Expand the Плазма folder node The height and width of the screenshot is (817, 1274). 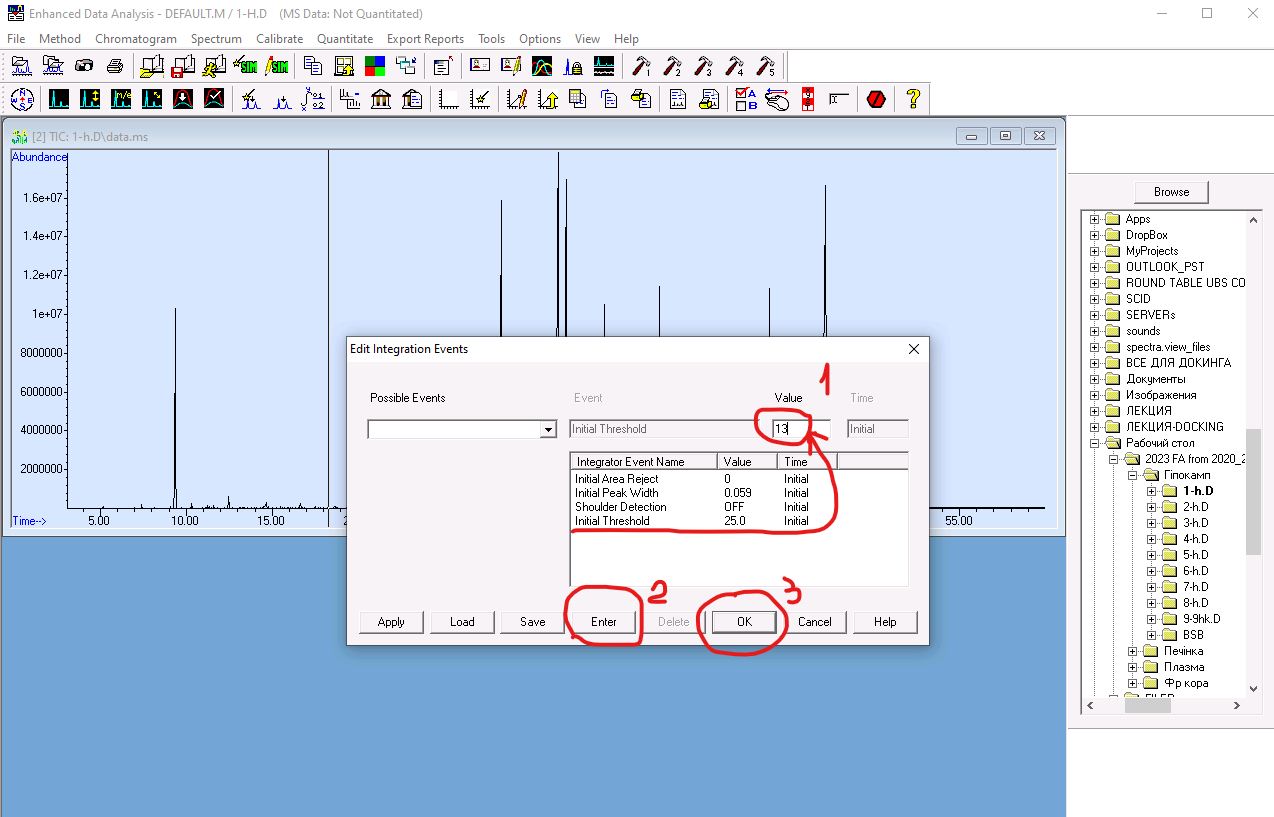click(x=1133, y=667)
